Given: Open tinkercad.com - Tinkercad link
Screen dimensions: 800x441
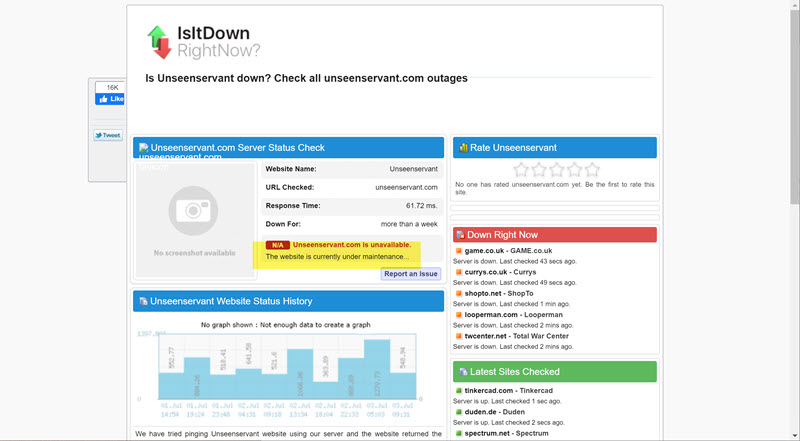Looking at the screenshot, I should point(508,390).
